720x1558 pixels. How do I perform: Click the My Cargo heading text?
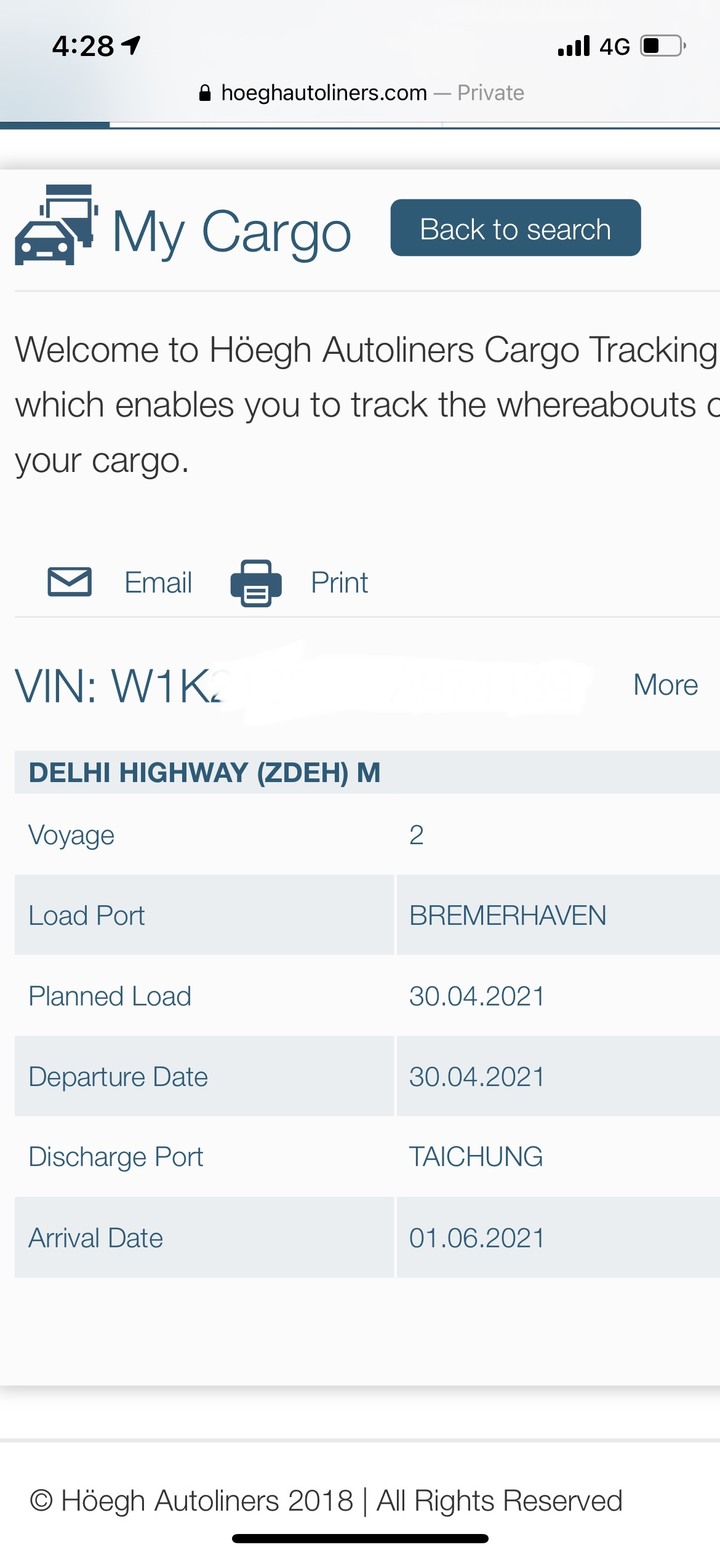pyautogui.click(x=231, y=232)
